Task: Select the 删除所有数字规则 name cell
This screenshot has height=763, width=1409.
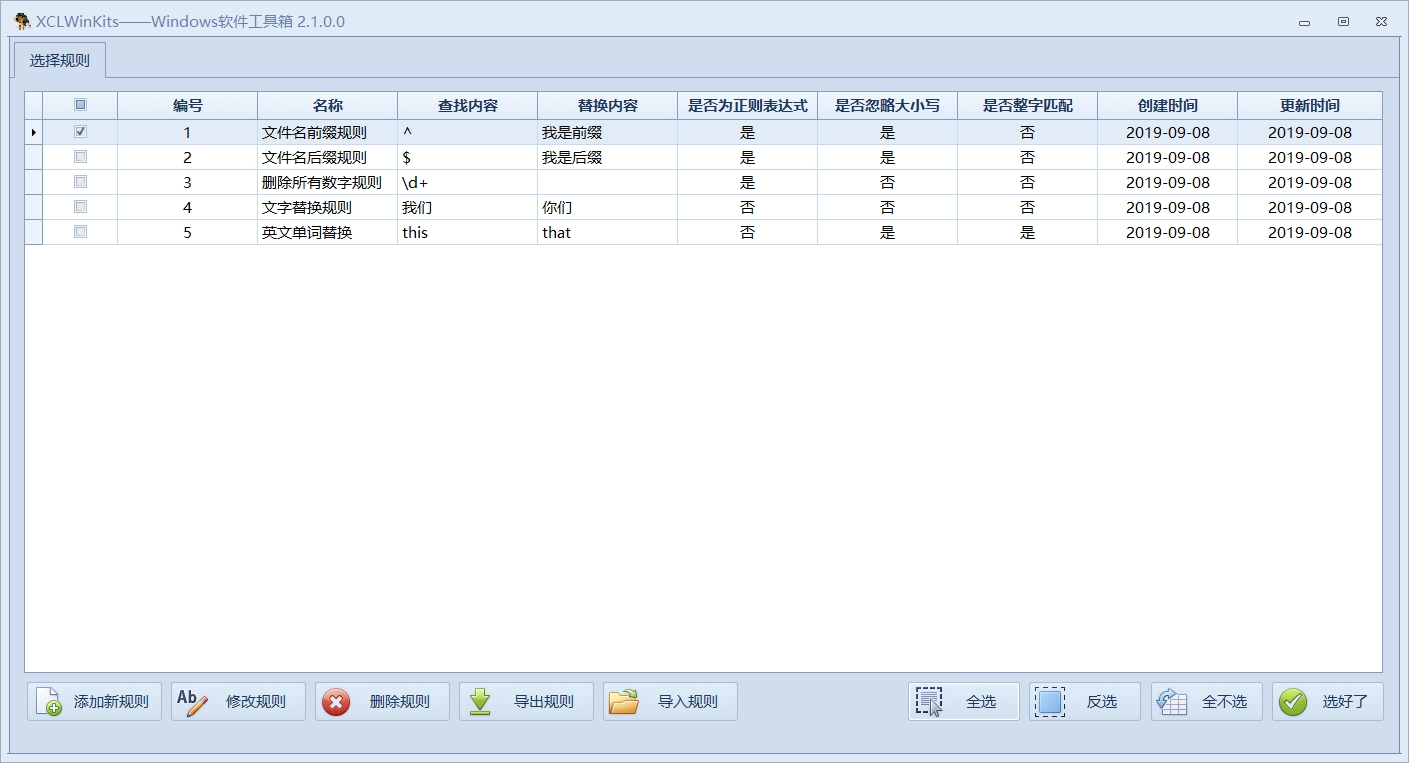Action: [321, 182]
